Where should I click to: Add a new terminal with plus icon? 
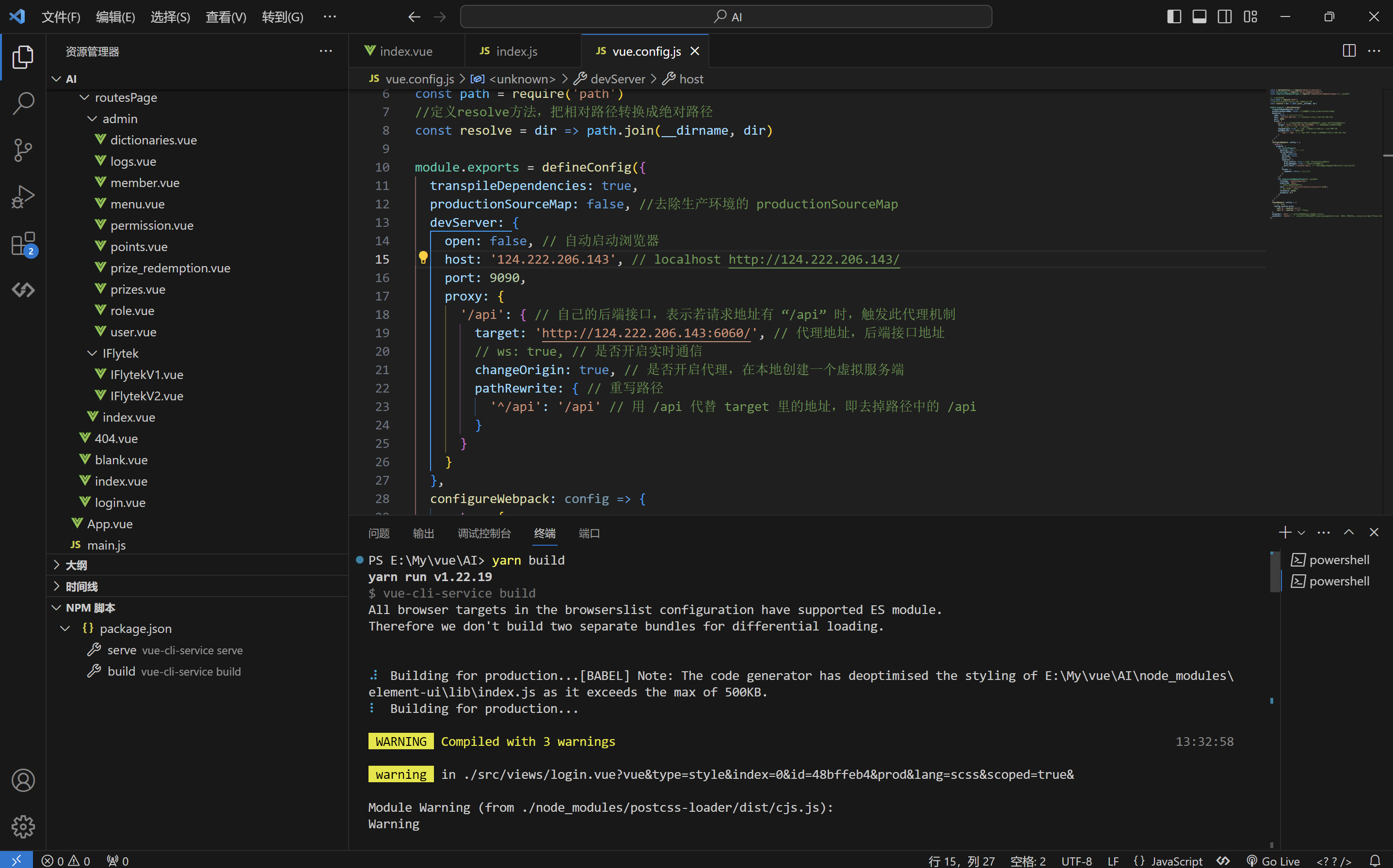[x=1285, y=532]
